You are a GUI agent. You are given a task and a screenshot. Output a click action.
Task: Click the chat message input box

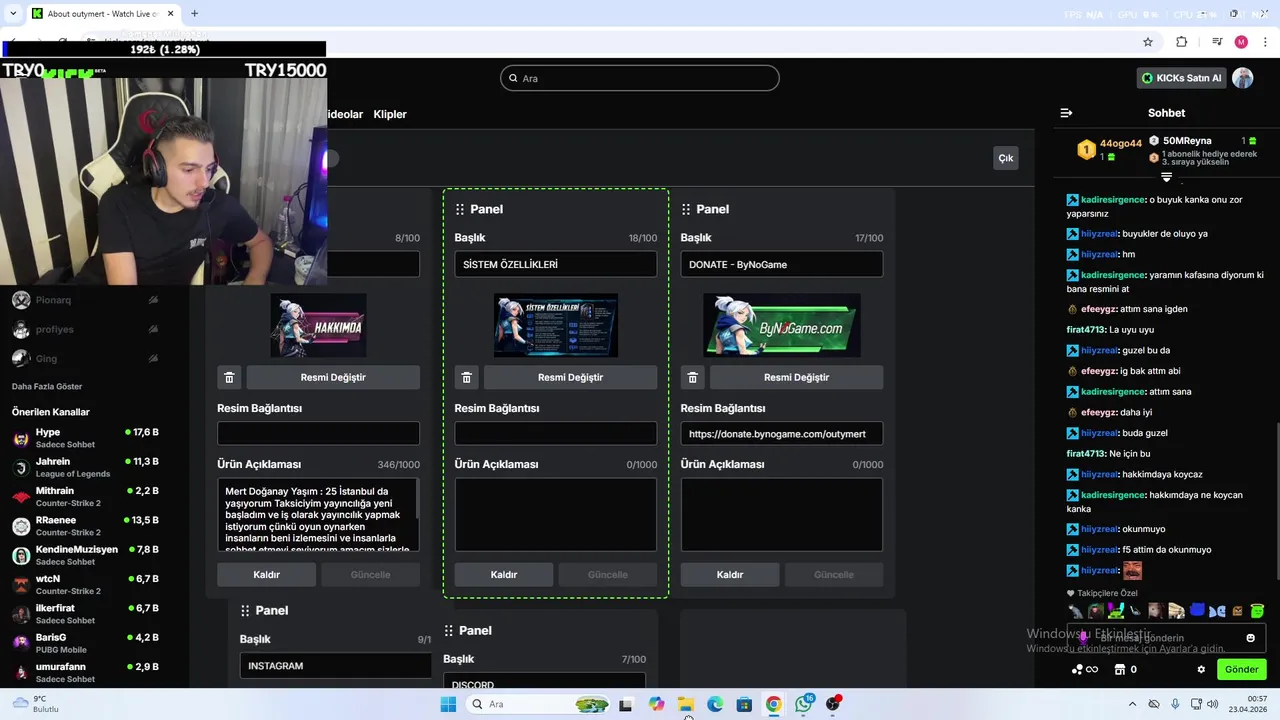point(1166,638)
